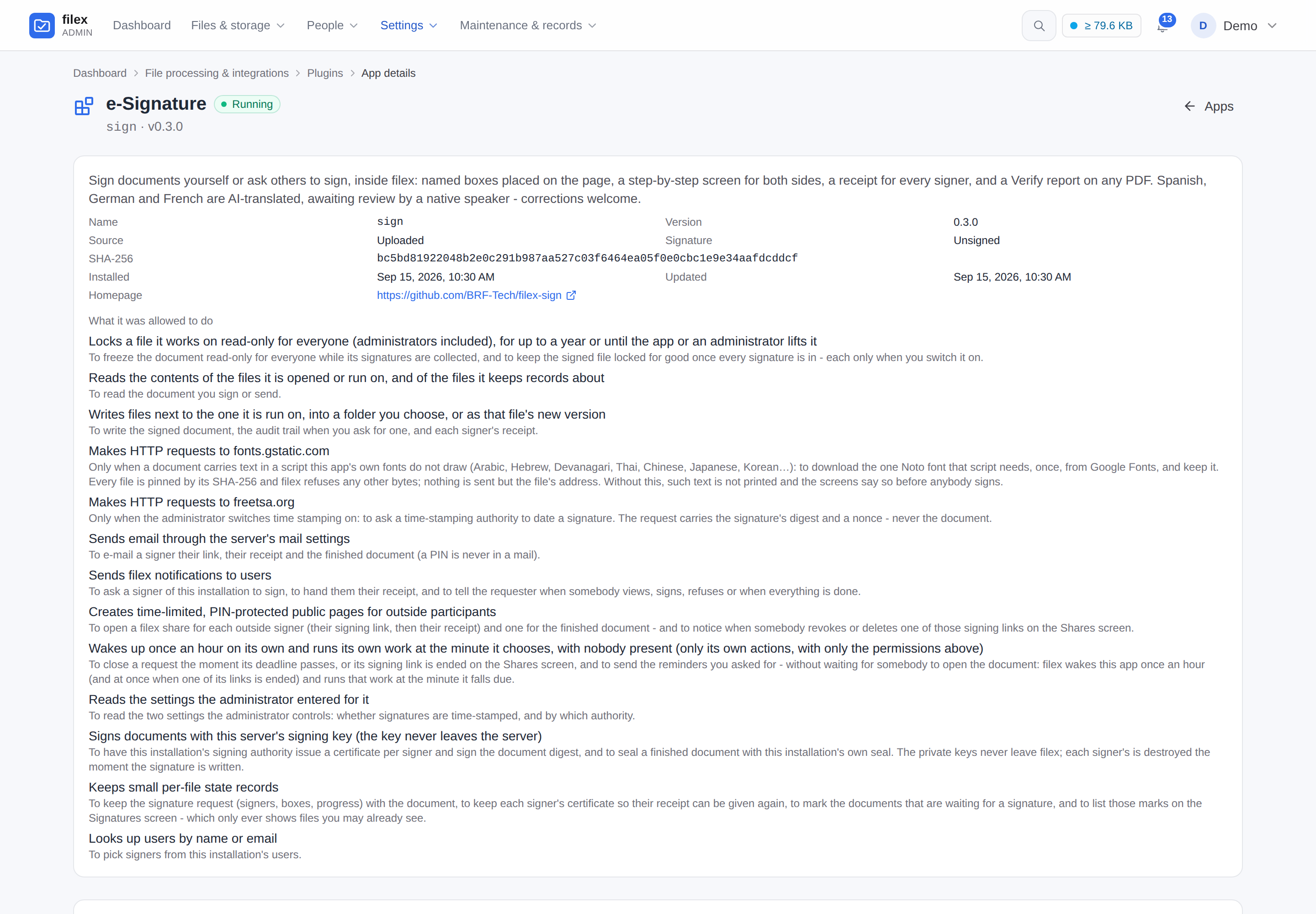The width and height of the screenshot is (1316, 914).
Task: Click the D user avatar
Action: click(1203, 26)
